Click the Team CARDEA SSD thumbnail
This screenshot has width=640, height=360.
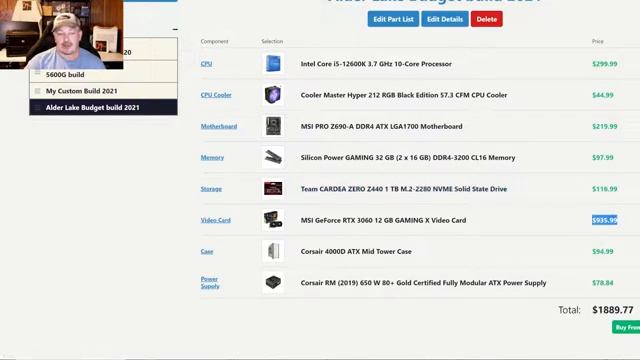[273, 189]
